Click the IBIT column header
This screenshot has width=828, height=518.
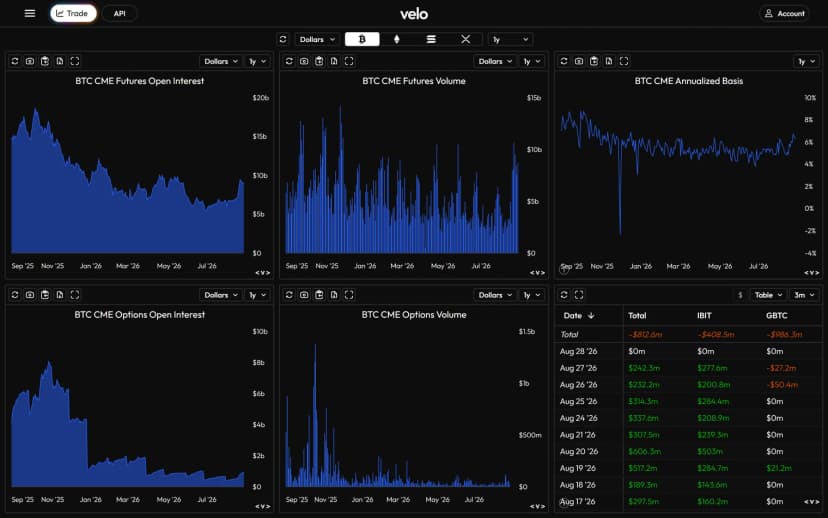click(704, 316)
